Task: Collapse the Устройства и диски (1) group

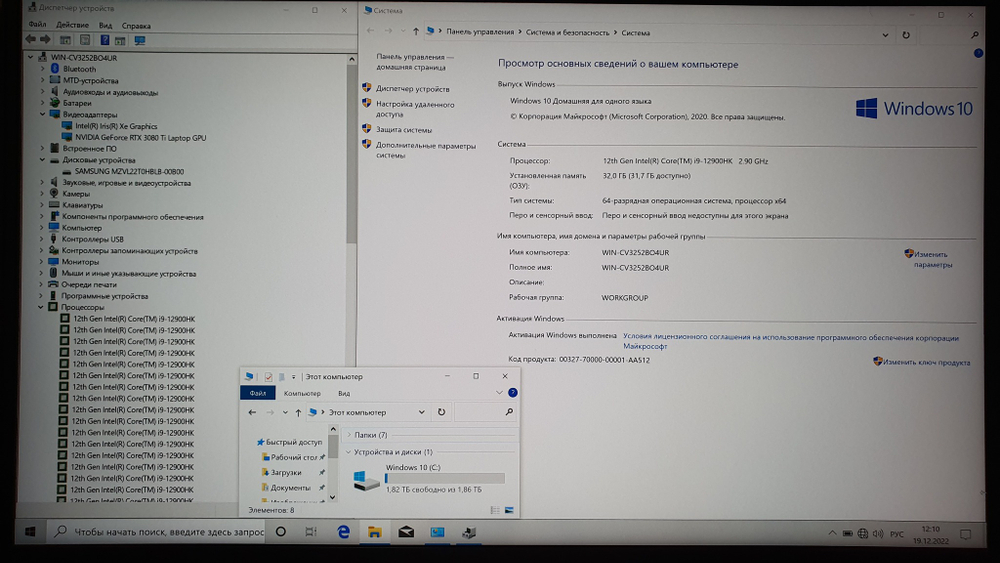Action: pos(348,452)
